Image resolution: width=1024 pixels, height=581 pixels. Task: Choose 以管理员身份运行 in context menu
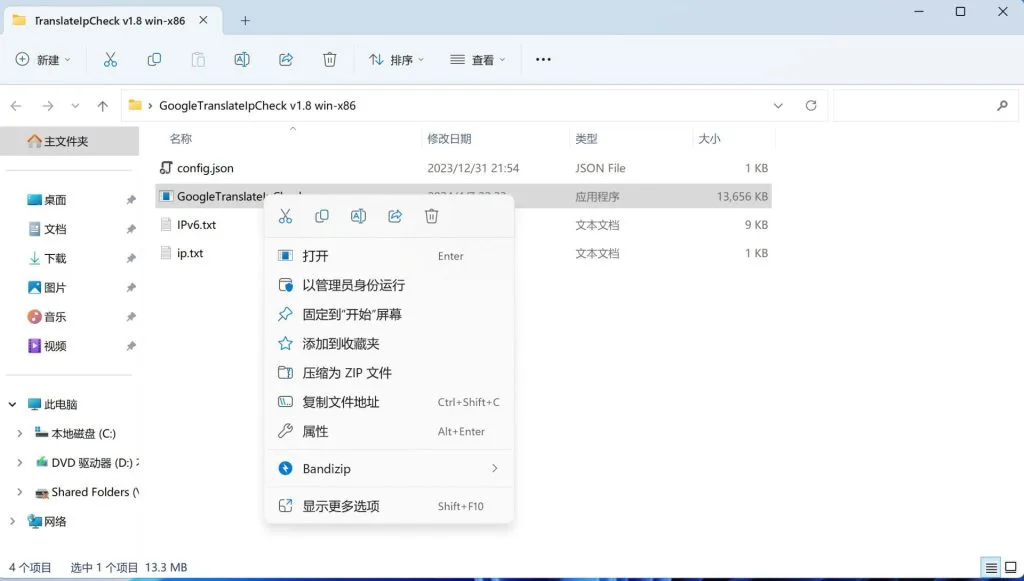[389, 285]
